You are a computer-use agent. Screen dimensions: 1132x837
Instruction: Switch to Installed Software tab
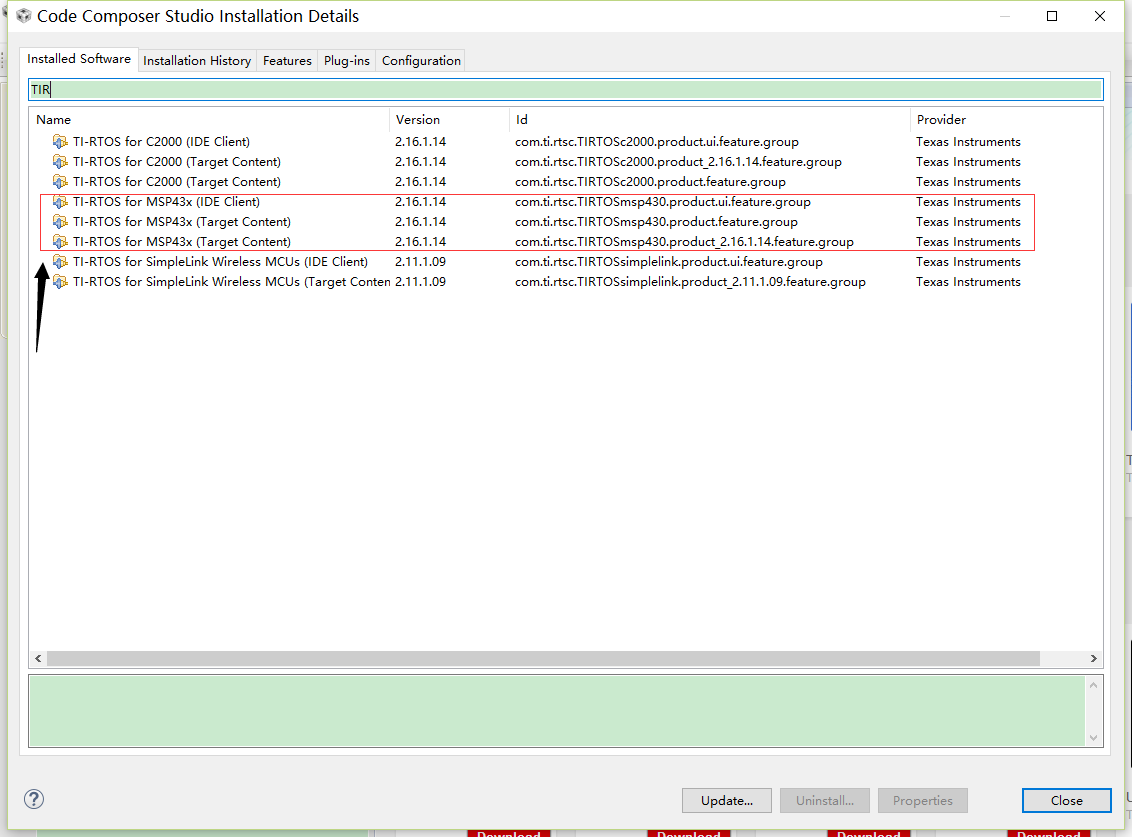click(79, 59)
